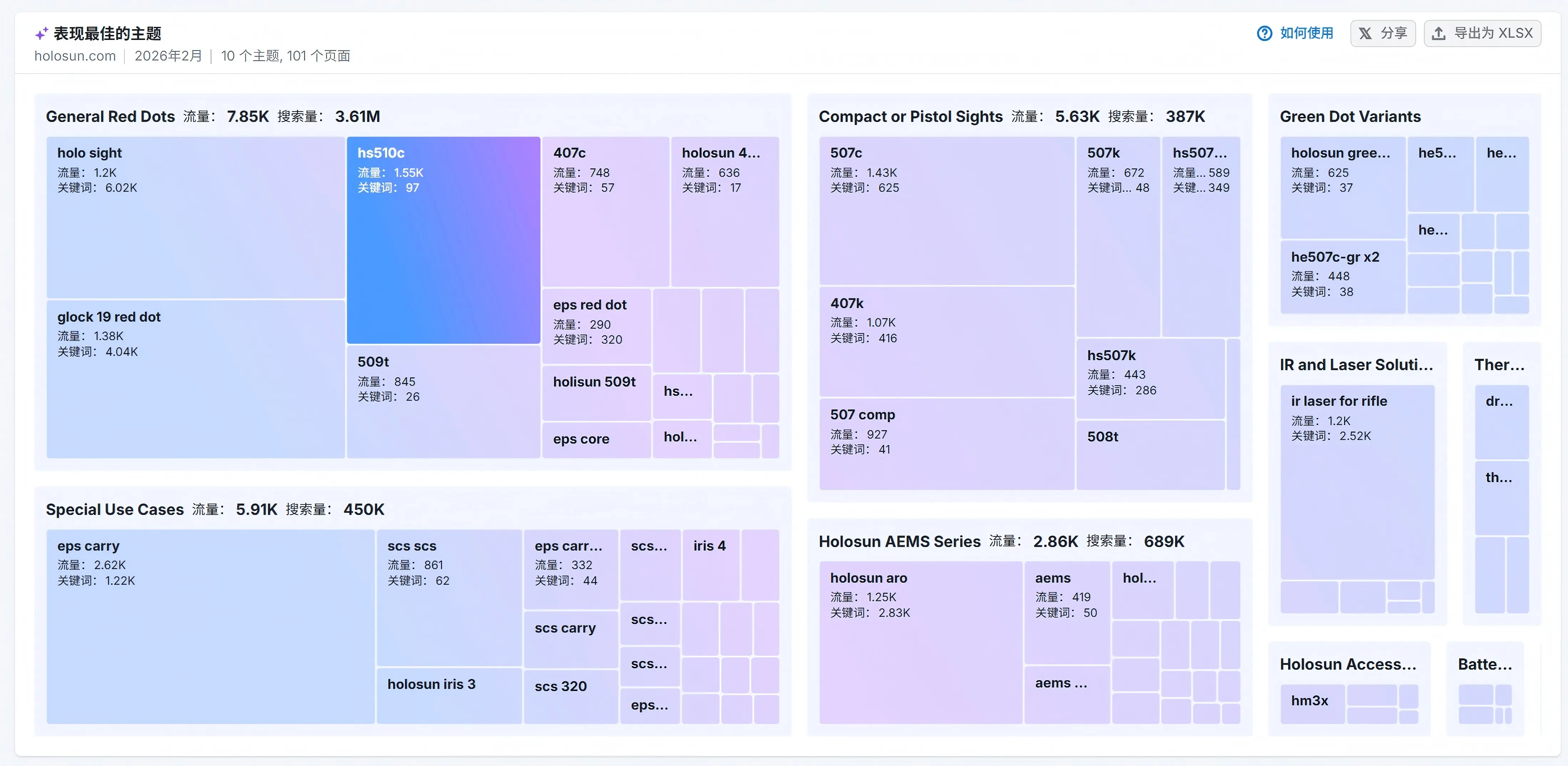Click the scs 320 tile
The image size is (1568, 766).
click(x=571, y=696)
